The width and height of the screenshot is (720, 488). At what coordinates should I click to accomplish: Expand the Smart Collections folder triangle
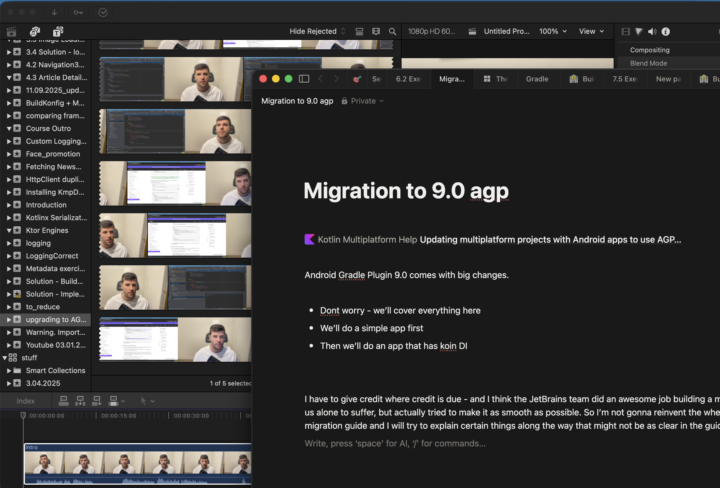tap(9, 370)
